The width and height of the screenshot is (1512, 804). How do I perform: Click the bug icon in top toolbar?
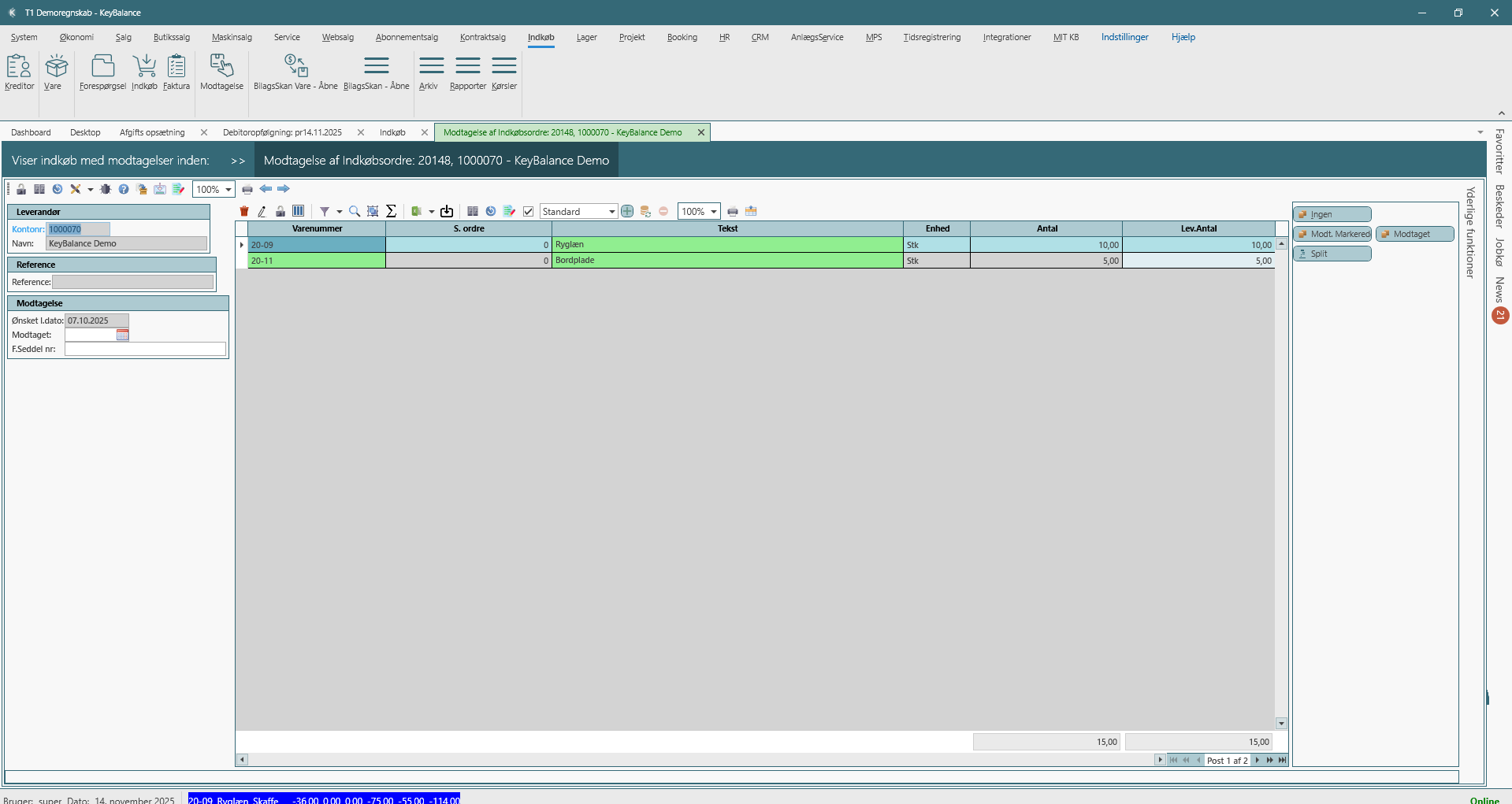pyautogui.click(x=106, y=189)
